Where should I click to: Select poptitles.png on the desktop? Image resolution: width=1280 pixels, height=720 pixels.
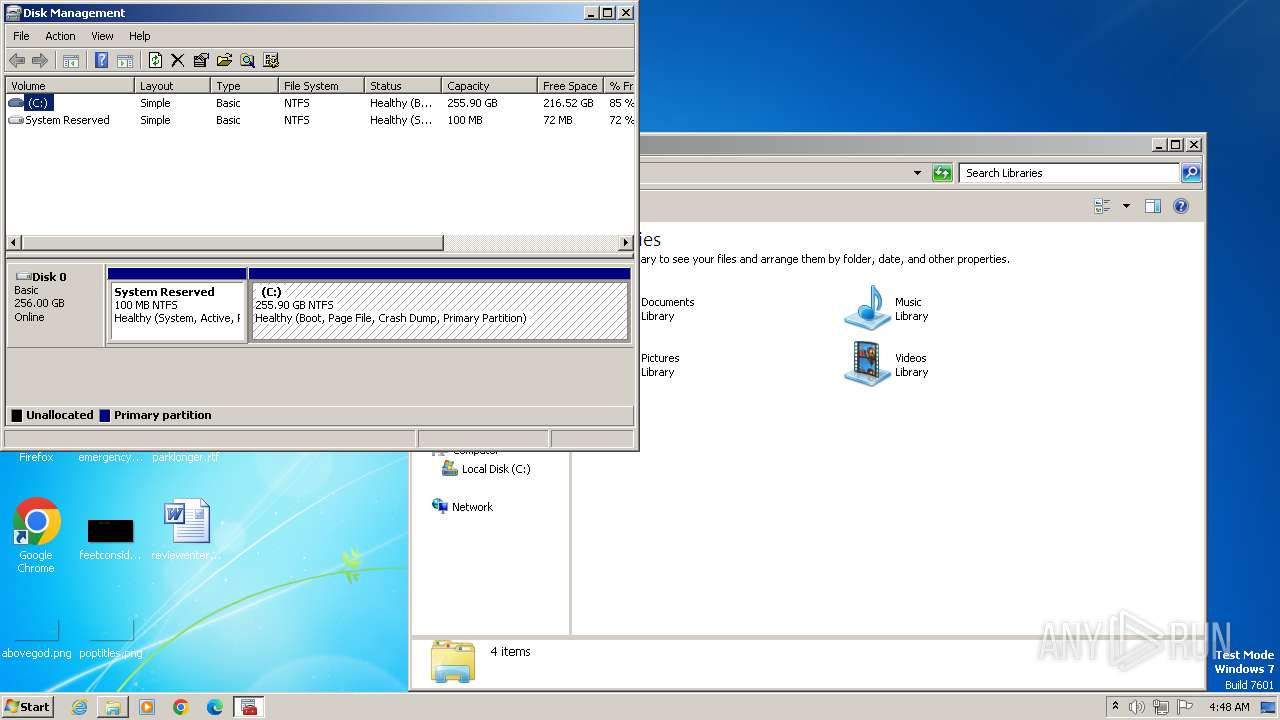[110, 640]
